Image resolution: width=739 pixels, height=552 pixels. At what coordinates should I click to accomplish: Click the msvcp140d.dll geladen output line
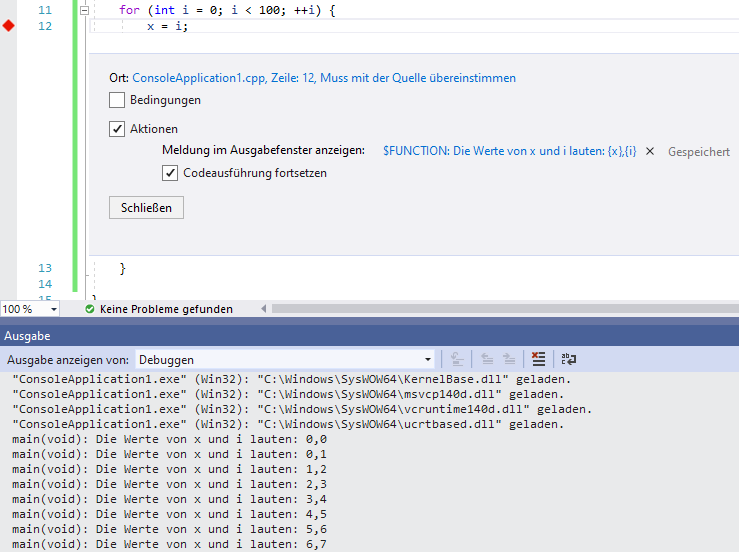click(288, 395)
